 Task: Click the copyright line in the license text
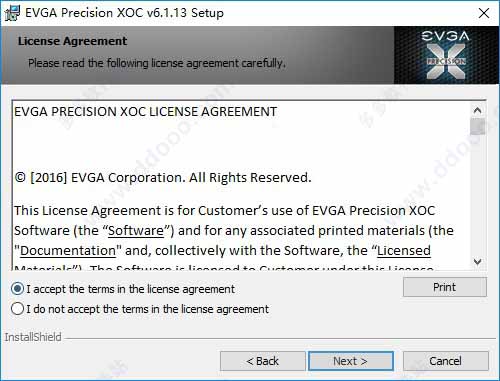click(x=163, y=178)
